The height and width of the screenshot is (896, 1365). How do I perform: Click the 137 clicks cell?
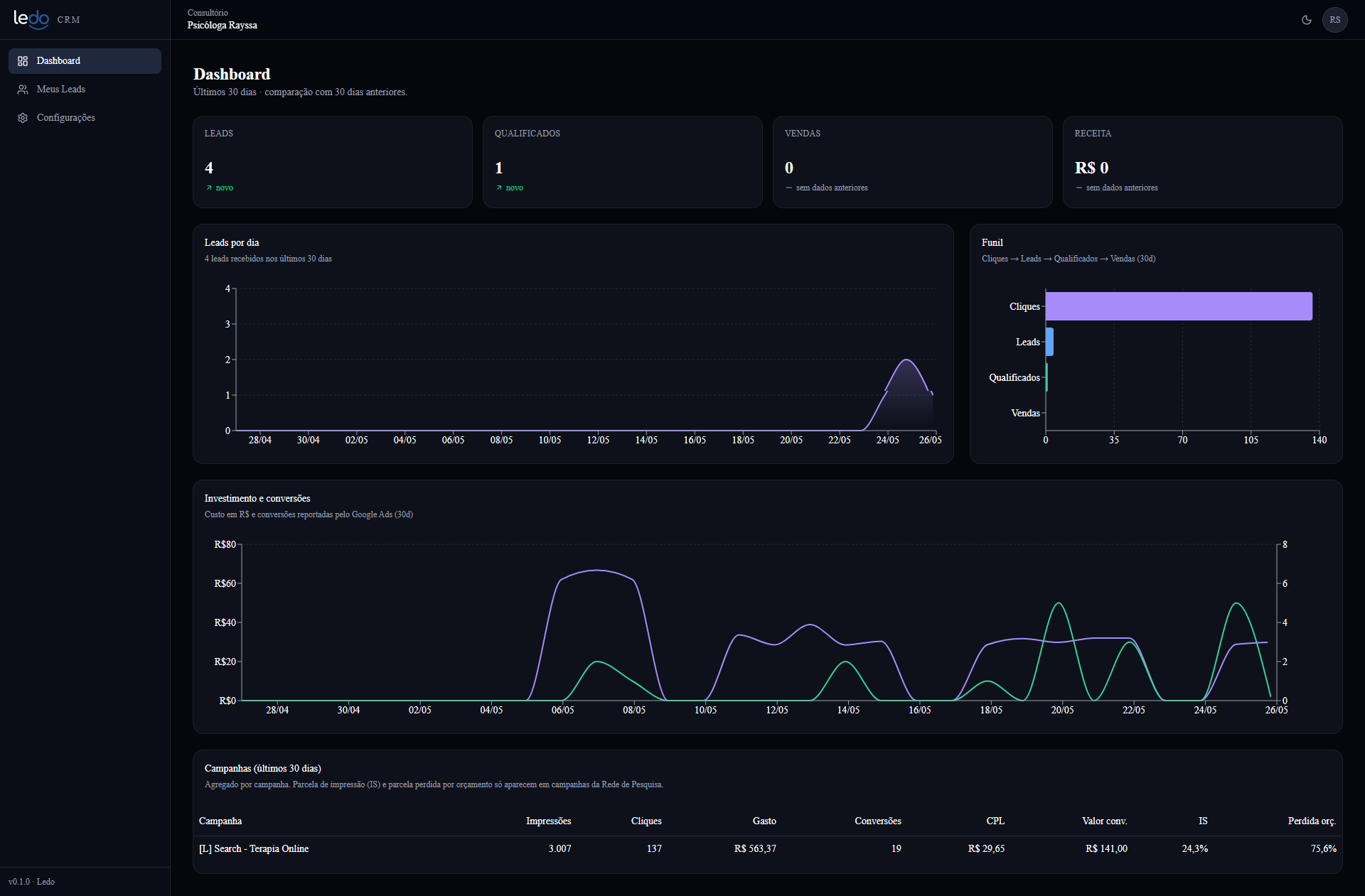click(x=654, y=848)
